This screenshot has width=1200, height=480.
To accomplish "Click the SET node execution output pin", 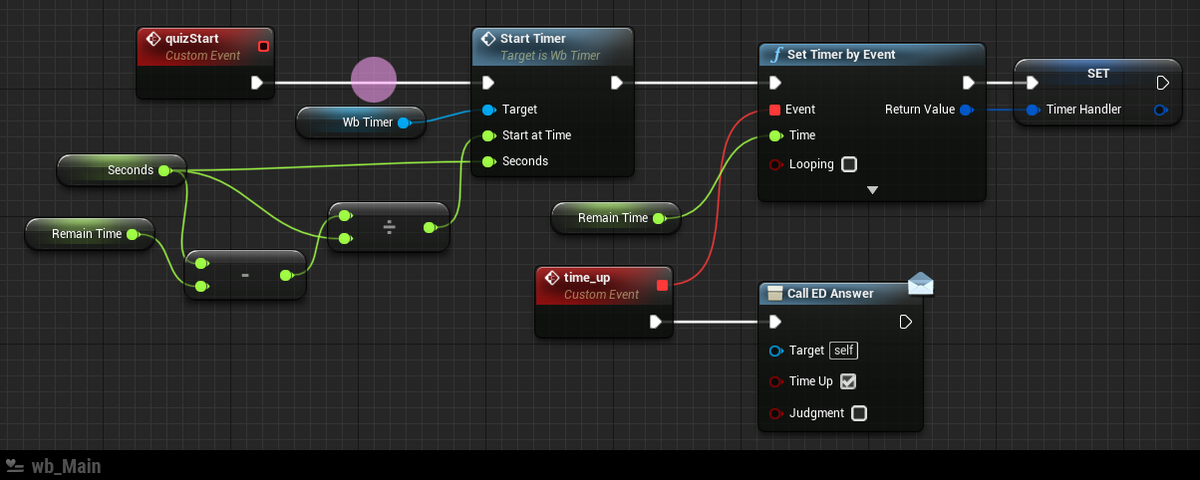I will point(1162,83).
